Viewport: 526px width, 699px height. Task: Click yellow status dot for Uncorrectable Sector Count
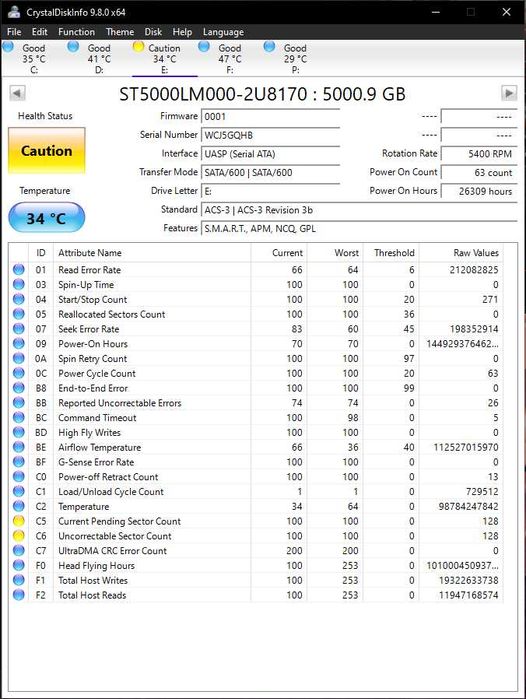(19, 535)
